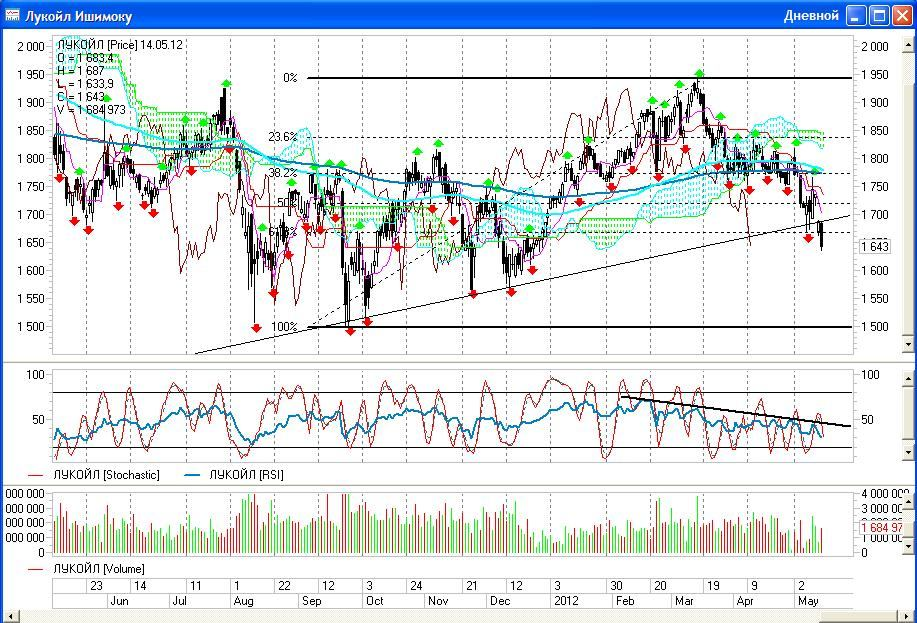Close the Лукойл Ишимоку chart window
Image resolution: width=917 pixels, height=623 pixels.
(901, 15)
